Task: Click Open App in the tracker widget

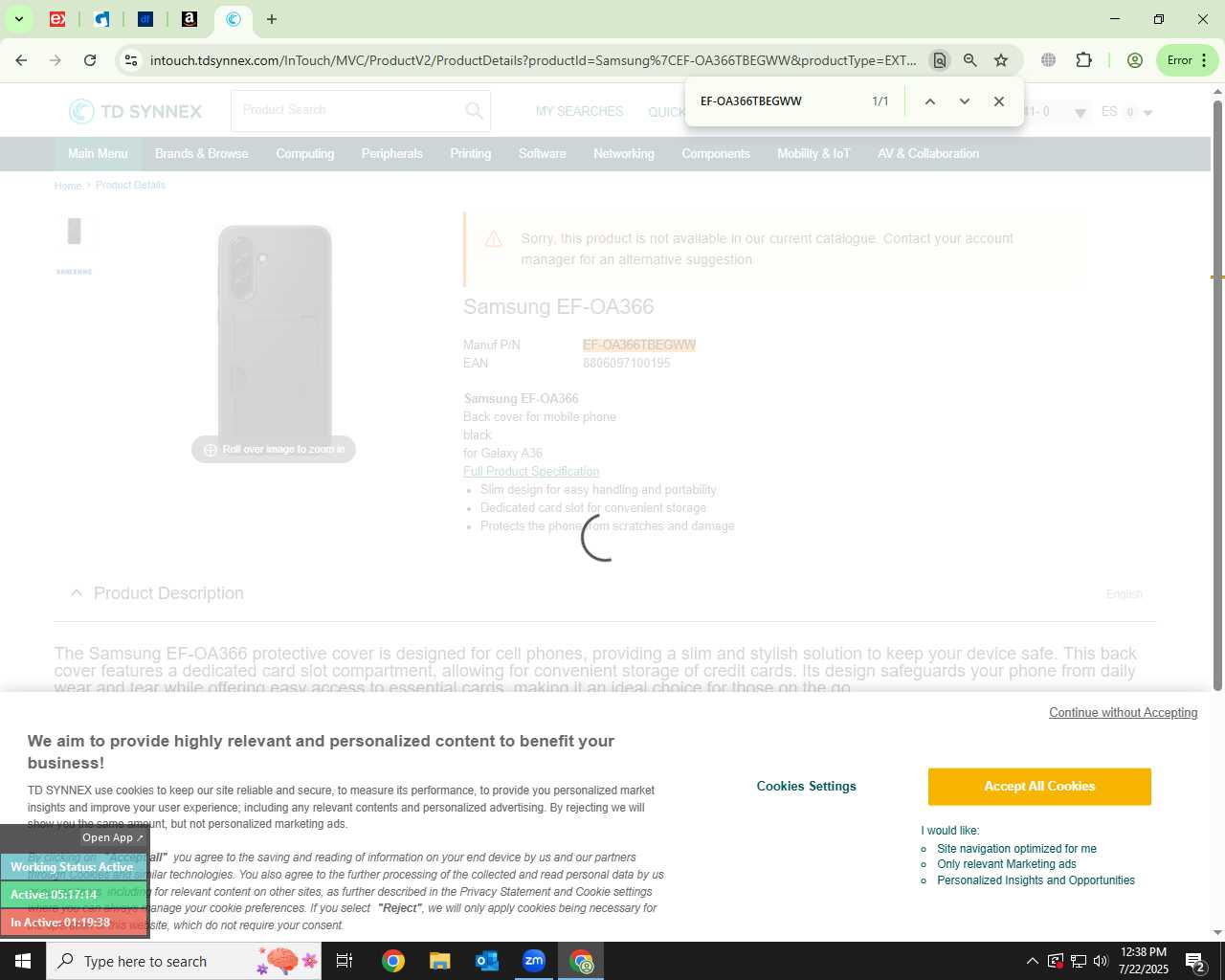Action: pos(112,837)
